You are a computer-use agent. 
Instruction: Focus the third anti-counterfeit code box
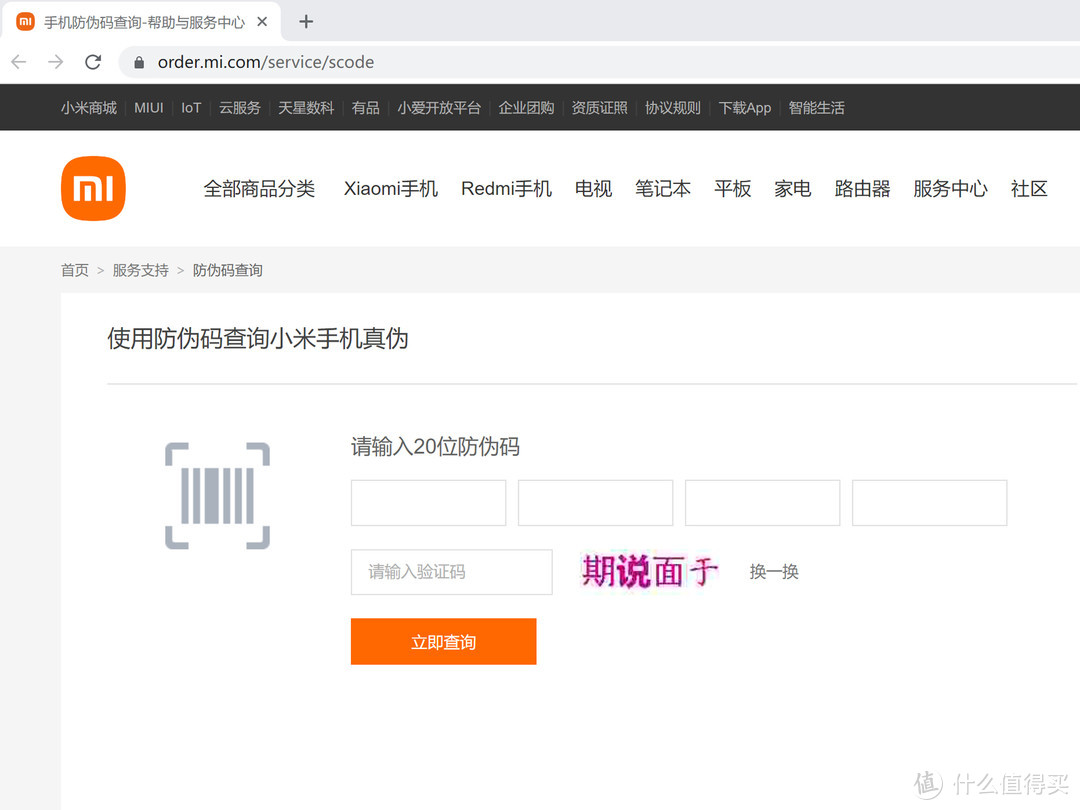click(x=762, y=503)
